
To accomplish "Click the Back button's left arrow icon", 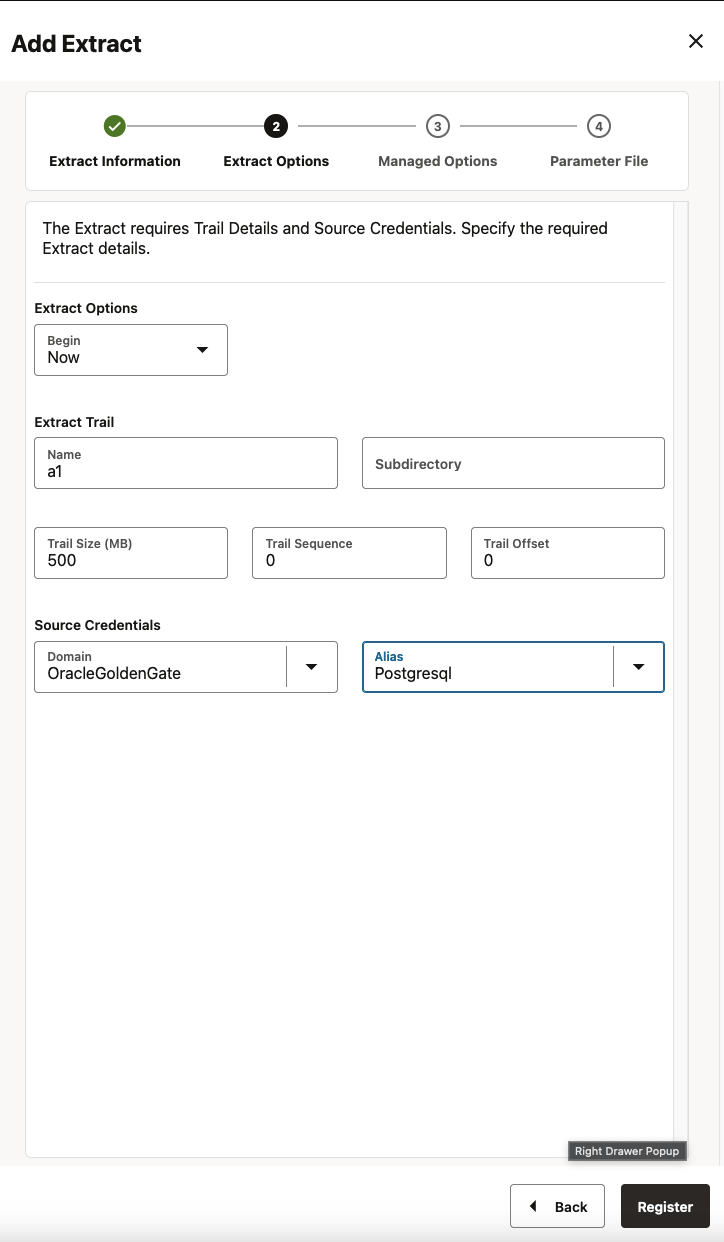I will tap(531, 1206).
